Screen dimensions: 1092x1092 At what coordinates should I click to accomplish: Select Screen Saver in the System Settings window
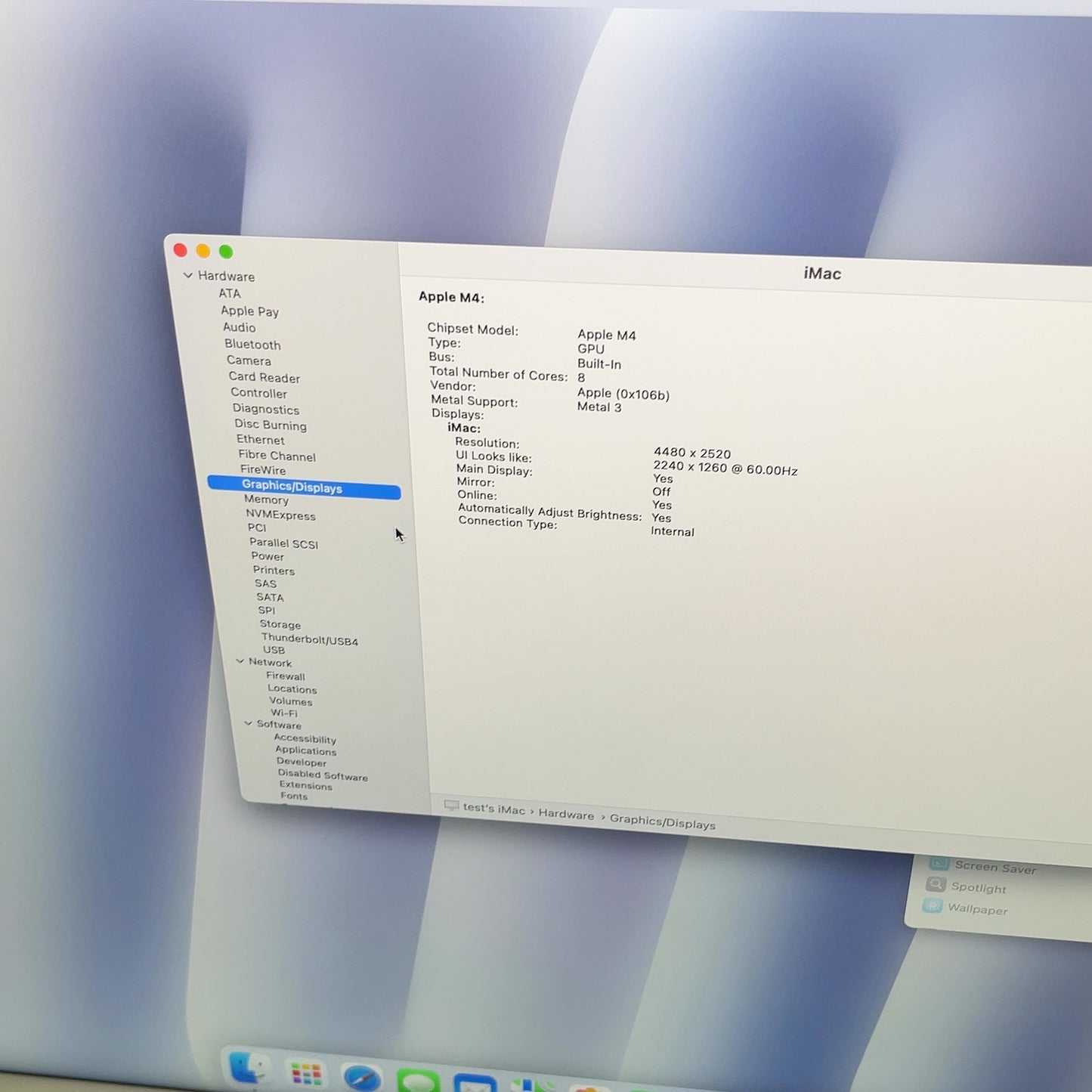pos(995,867)
